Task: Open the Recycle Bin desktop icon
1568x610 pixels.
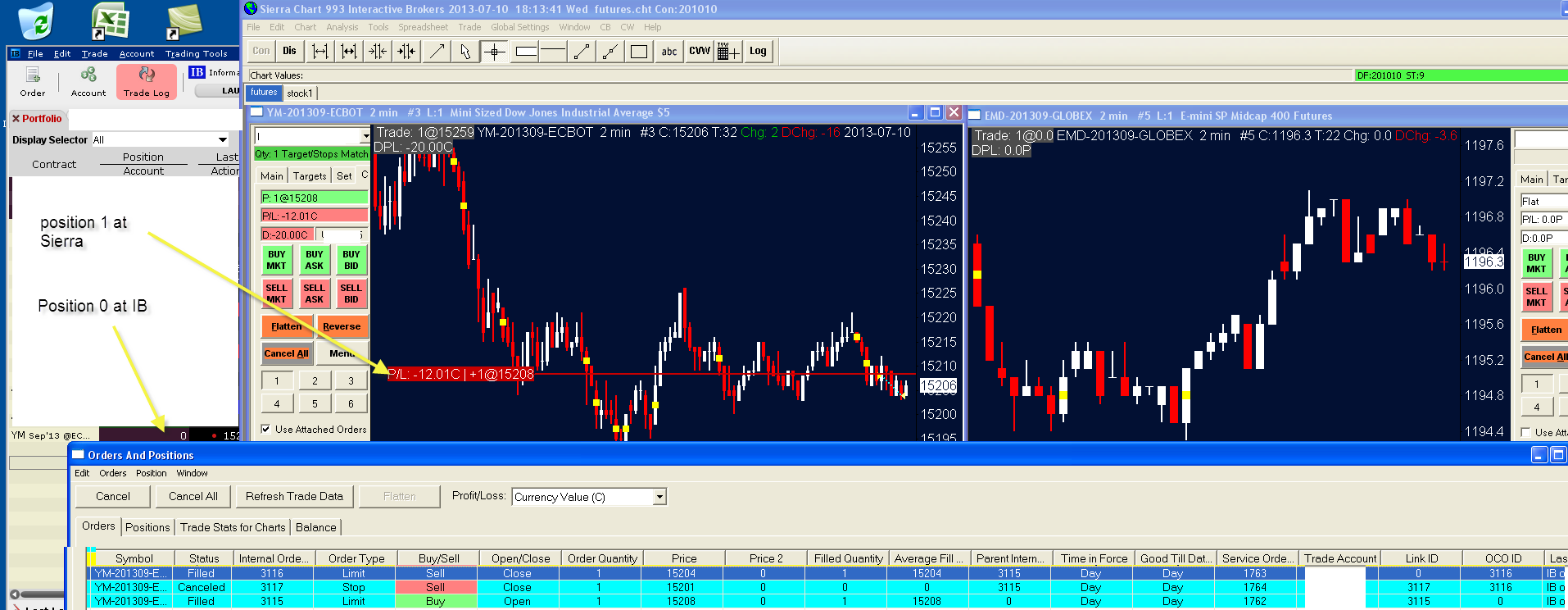Action: 35,20
